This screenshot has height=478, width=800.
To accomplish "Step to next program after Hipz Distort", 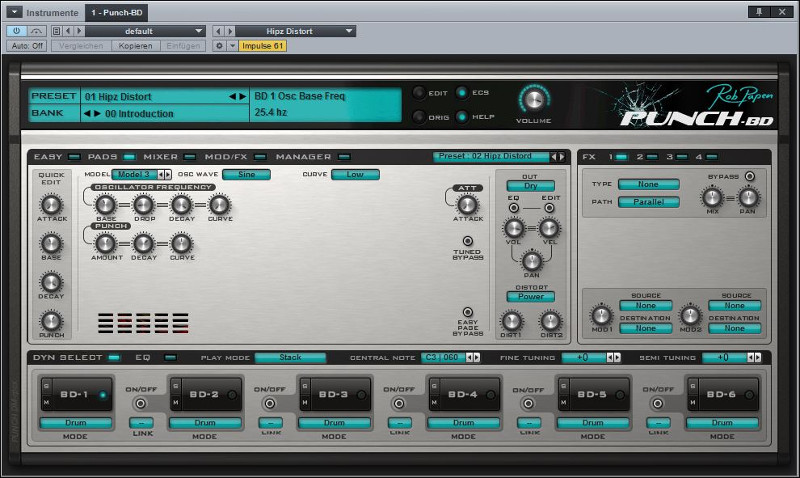I will (230, 31).
